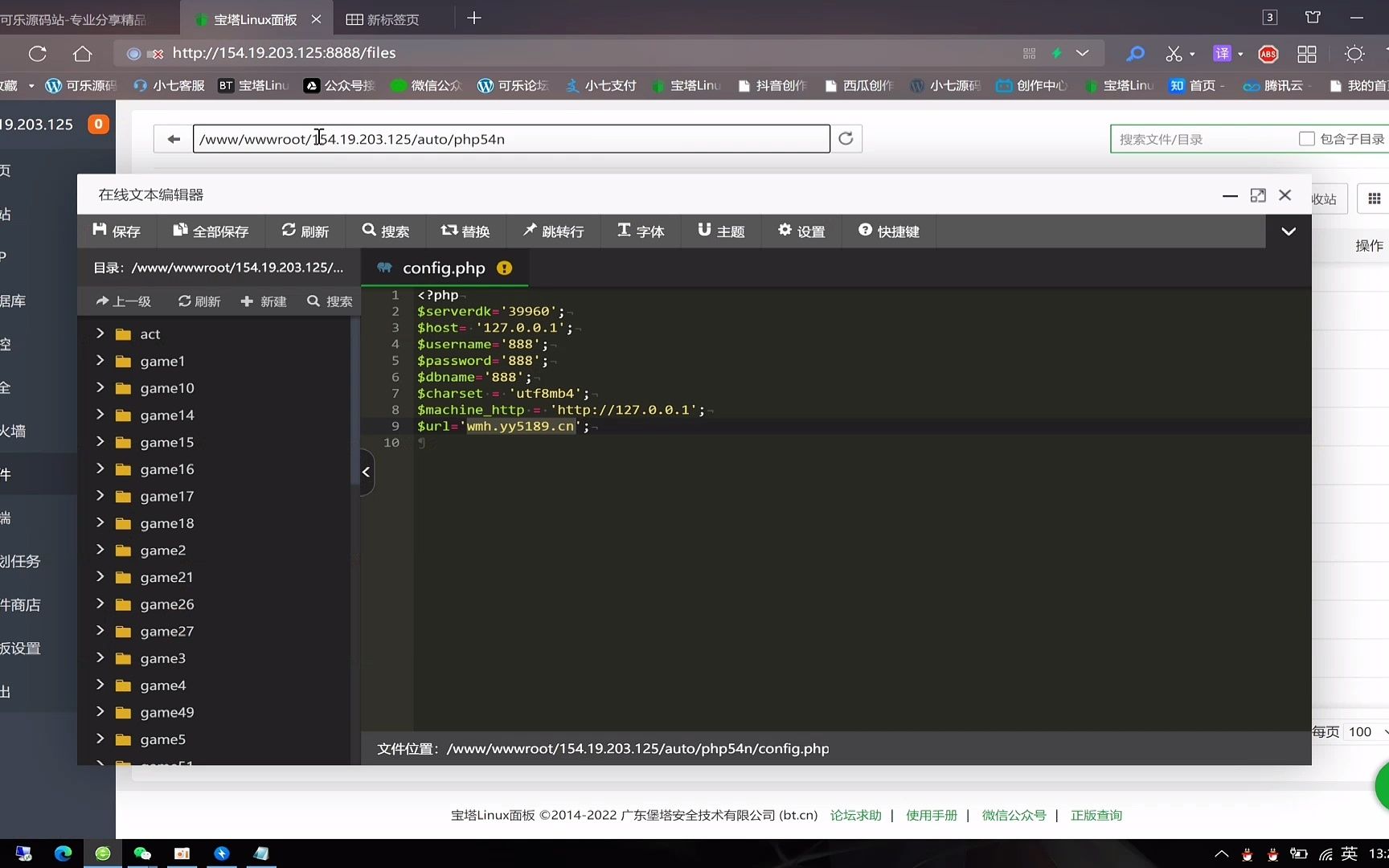Select the game26 folder in the tree
1389x868 pixels.
point(167,604)
